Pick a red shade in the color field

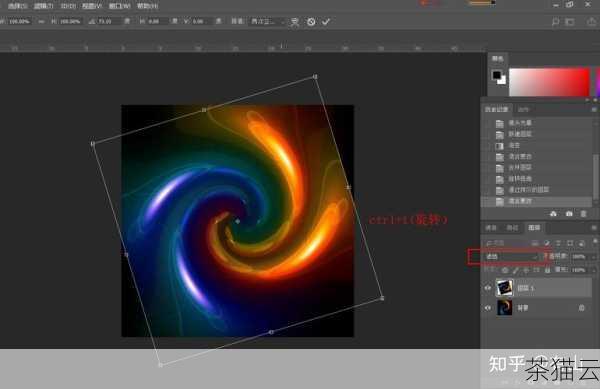click(x=549, y=82)
